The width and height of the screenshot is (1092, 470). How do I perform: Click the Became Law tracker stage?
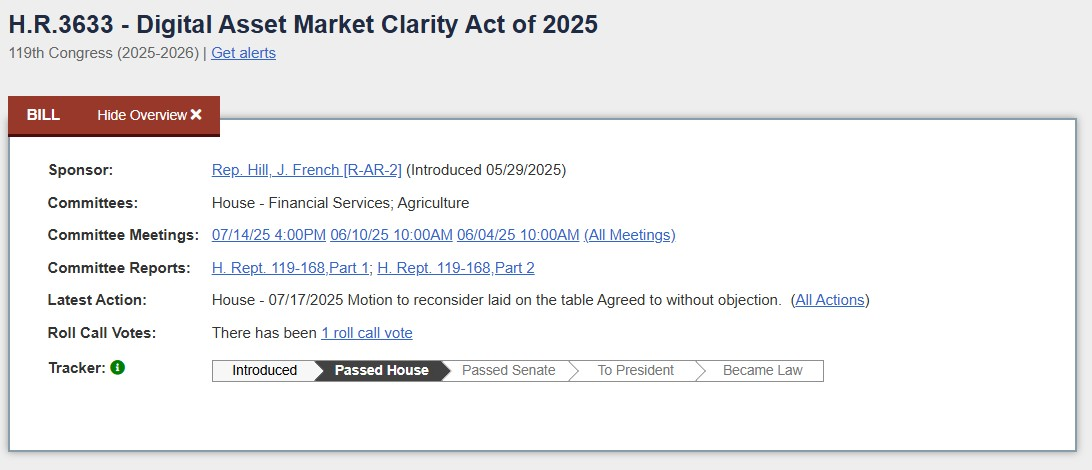click(762, 371)
